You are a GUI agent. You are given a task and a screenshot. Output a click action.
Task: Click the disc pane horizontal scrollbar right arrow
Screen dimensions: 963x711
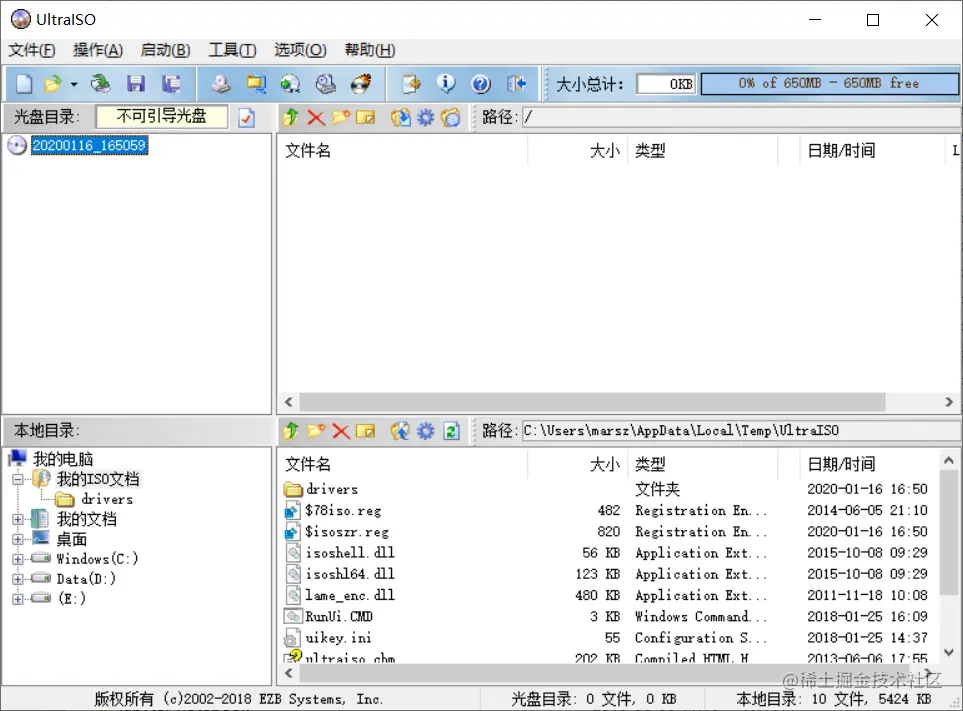949,402
